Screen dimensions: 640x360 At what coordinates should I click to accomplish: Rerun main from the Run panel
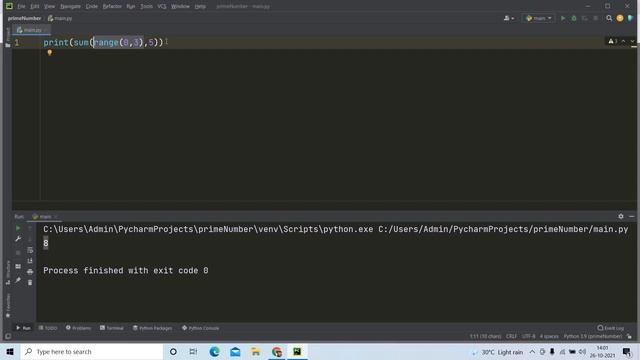[18, 228]
